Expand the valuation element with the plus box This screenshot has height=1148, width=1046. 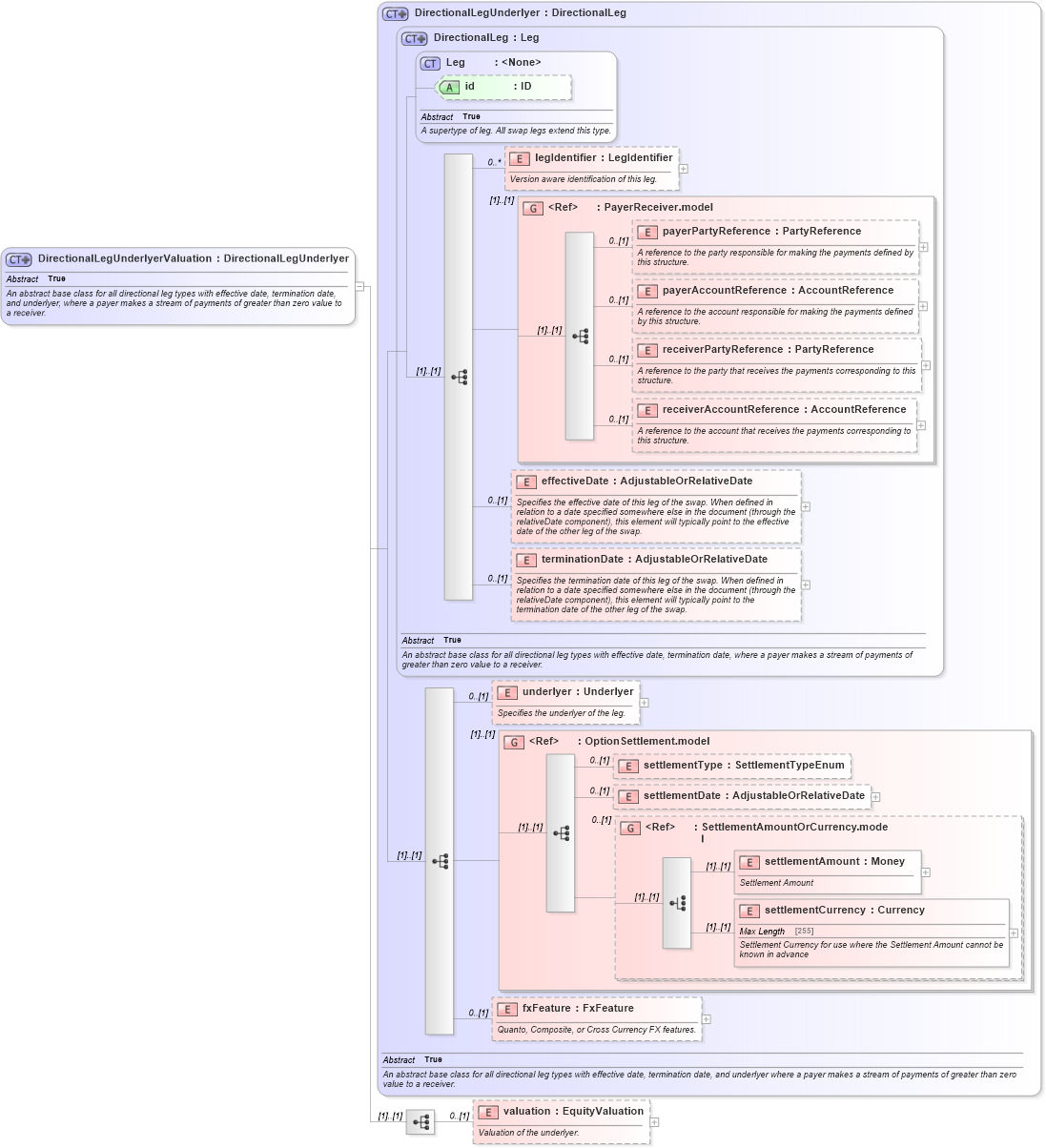(653, 1122)
